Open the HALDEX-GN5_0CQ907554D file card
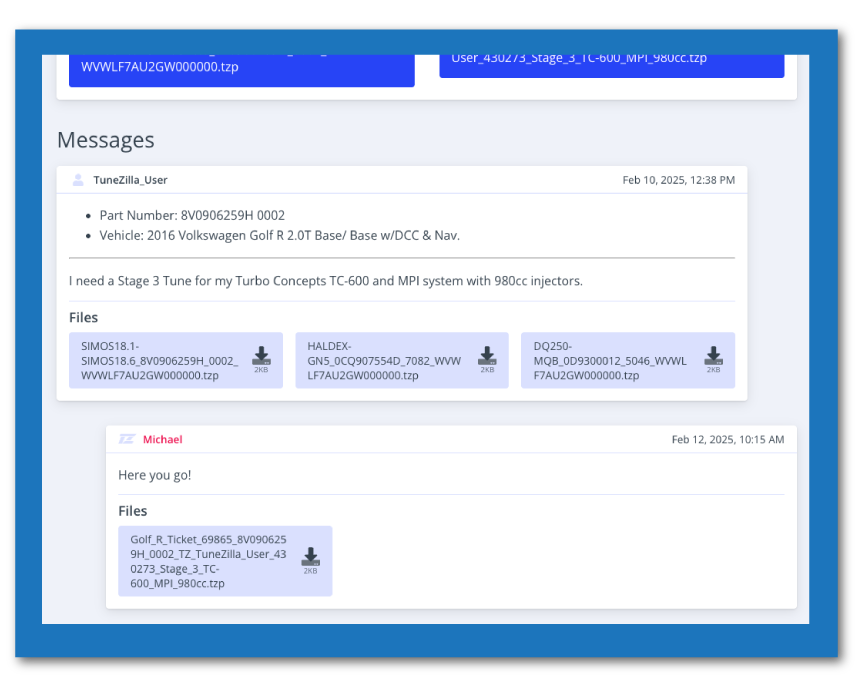 pos(402,360)
